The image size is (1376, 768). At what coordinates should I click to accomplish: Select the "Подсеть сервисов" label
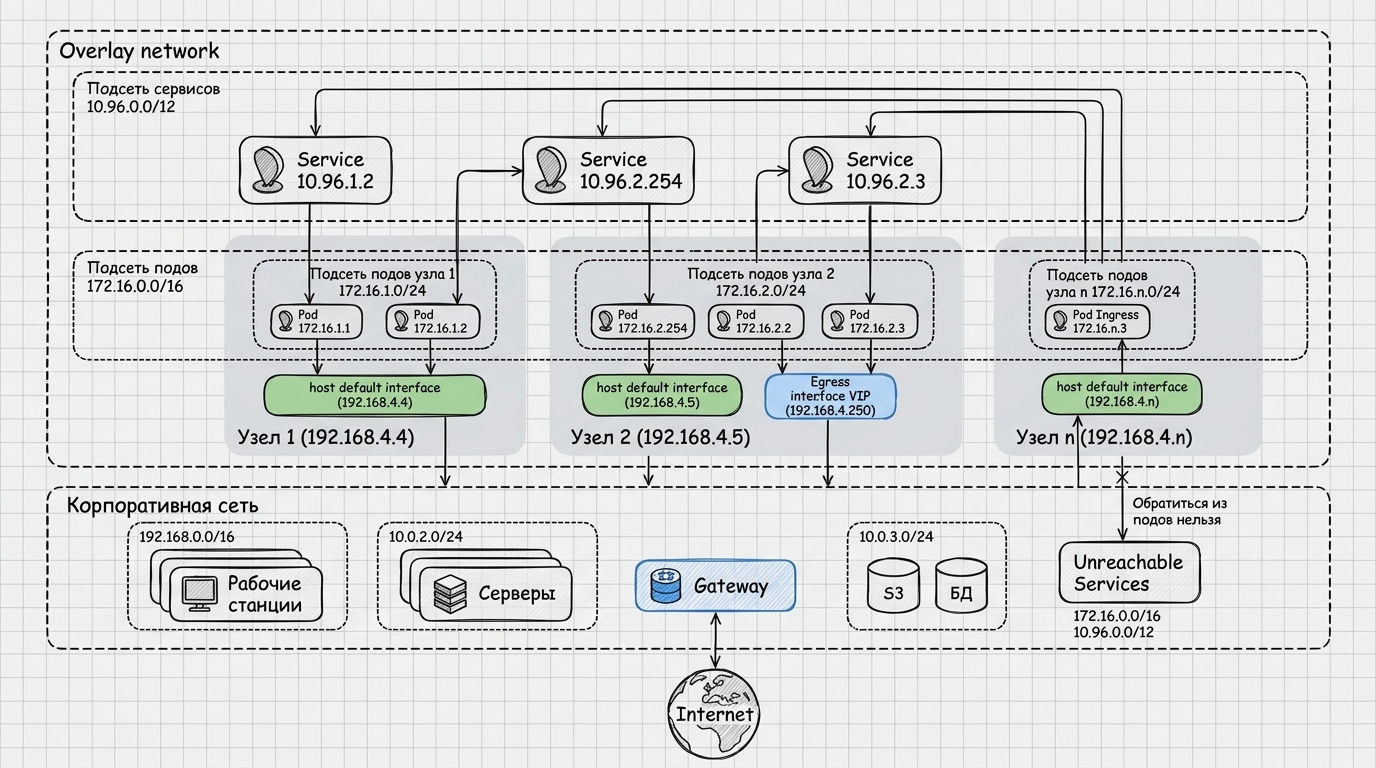pos(153,89)
